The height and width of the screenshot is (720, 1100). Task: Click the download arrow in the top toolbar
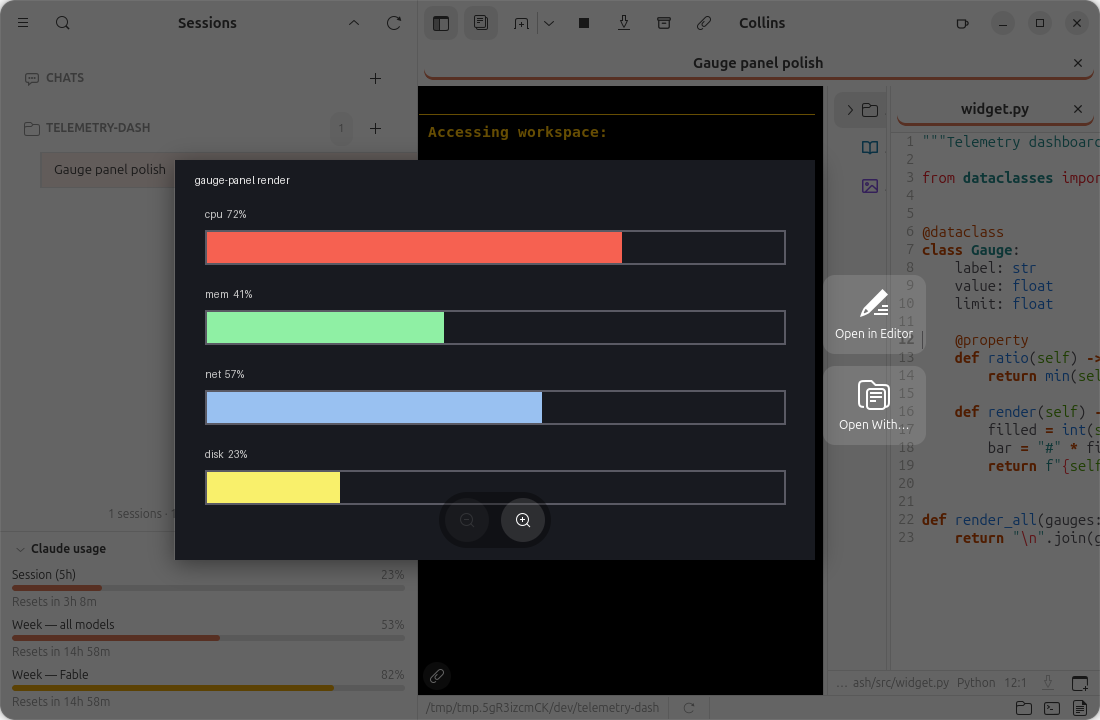(x=624, y=23)
